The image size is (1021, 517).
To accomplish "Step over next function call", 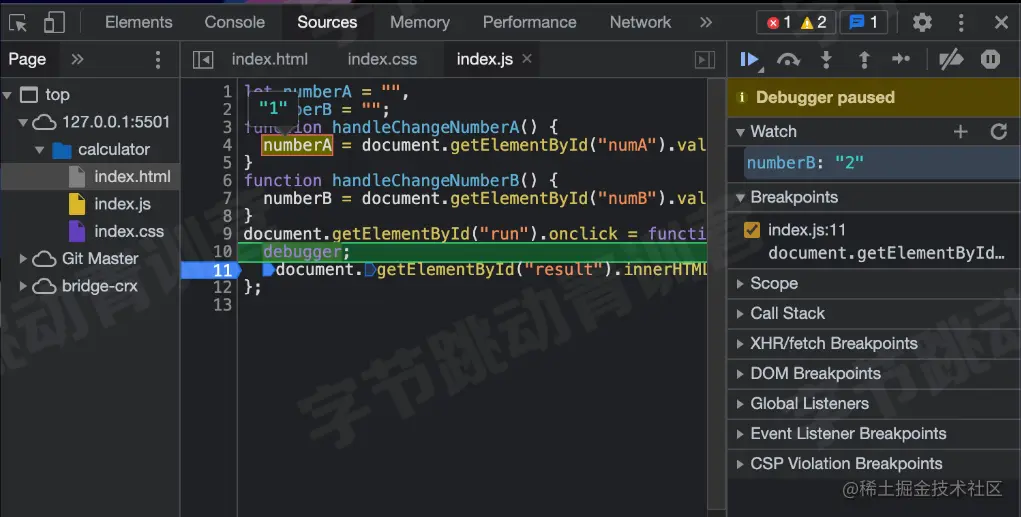I will 788,60.
